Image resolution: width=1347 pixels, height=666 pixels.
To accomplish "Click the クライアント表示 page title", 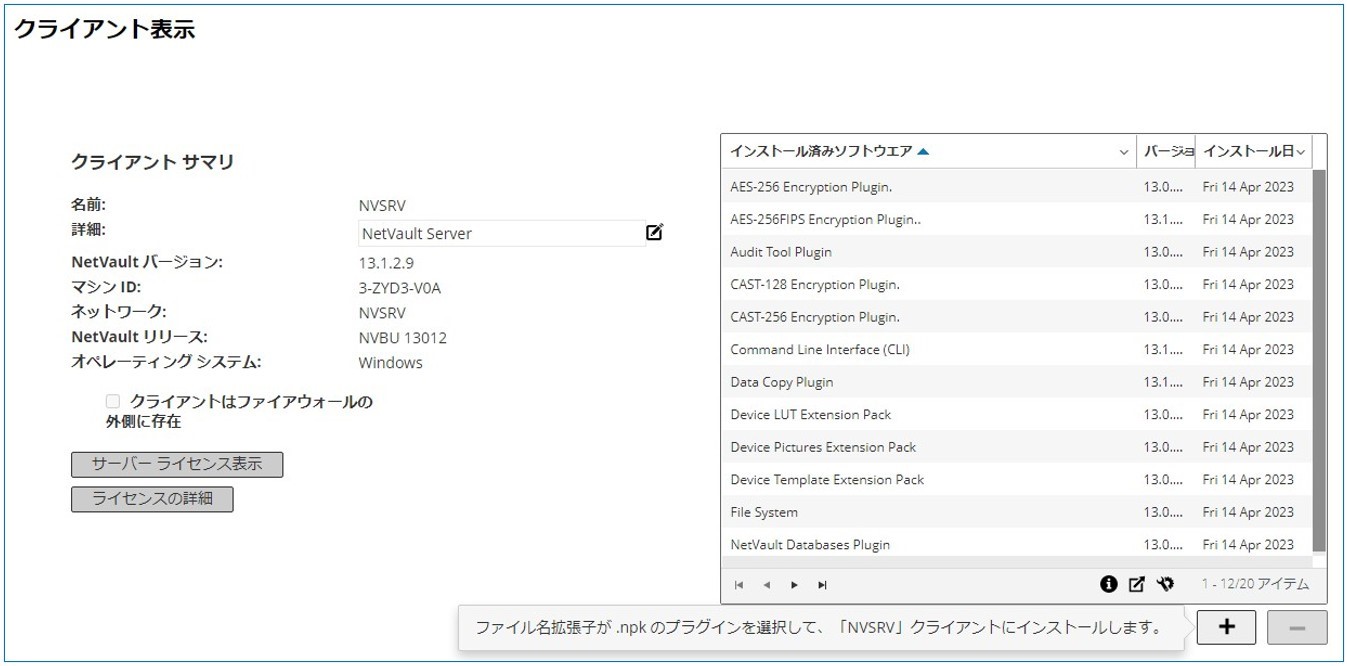I will (104, 30).
